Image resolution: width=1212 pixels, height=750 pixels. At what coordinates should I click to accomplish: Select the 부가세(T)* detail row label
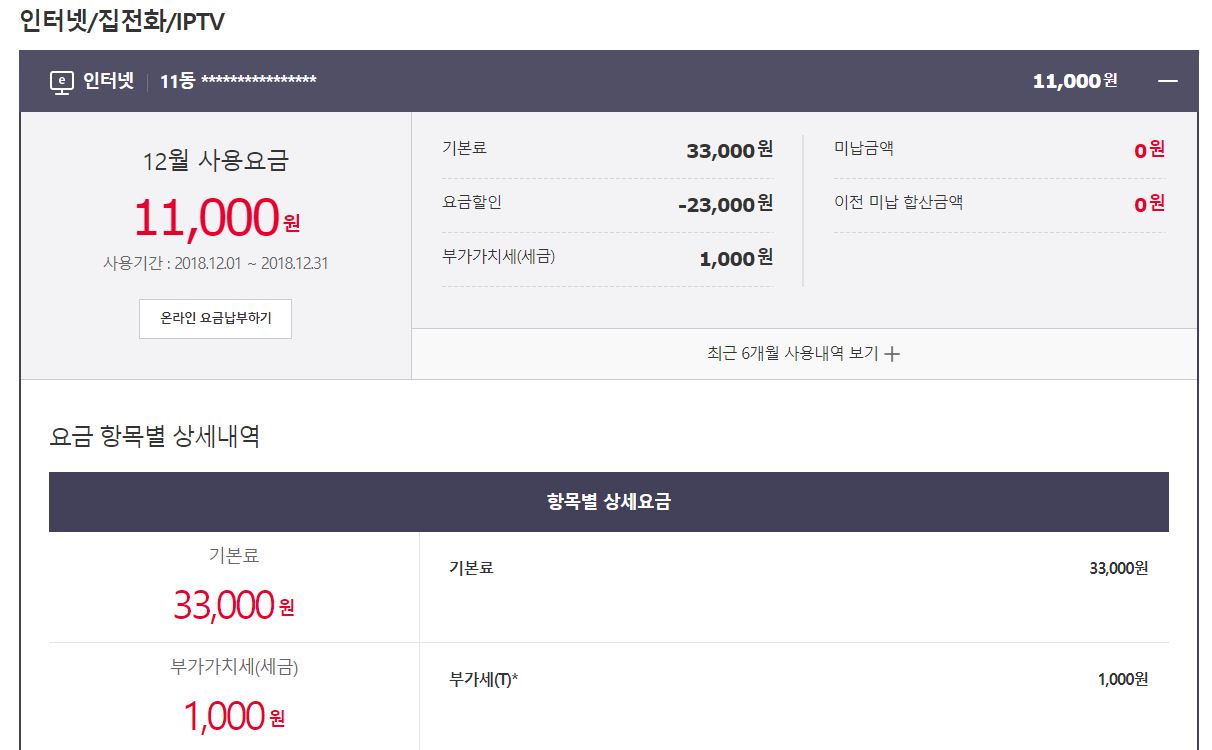(x=484, y=680)
